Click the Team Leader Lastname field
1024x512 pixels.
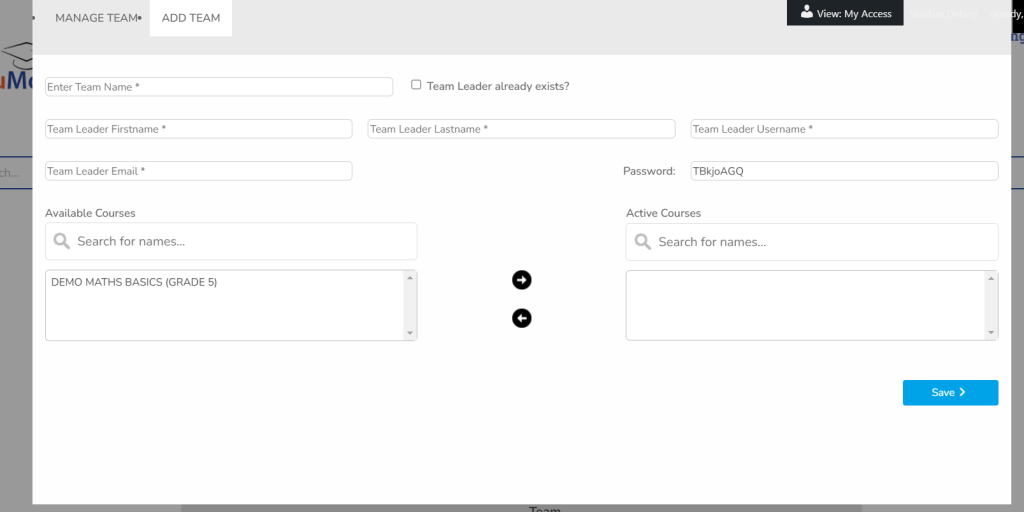521,129
